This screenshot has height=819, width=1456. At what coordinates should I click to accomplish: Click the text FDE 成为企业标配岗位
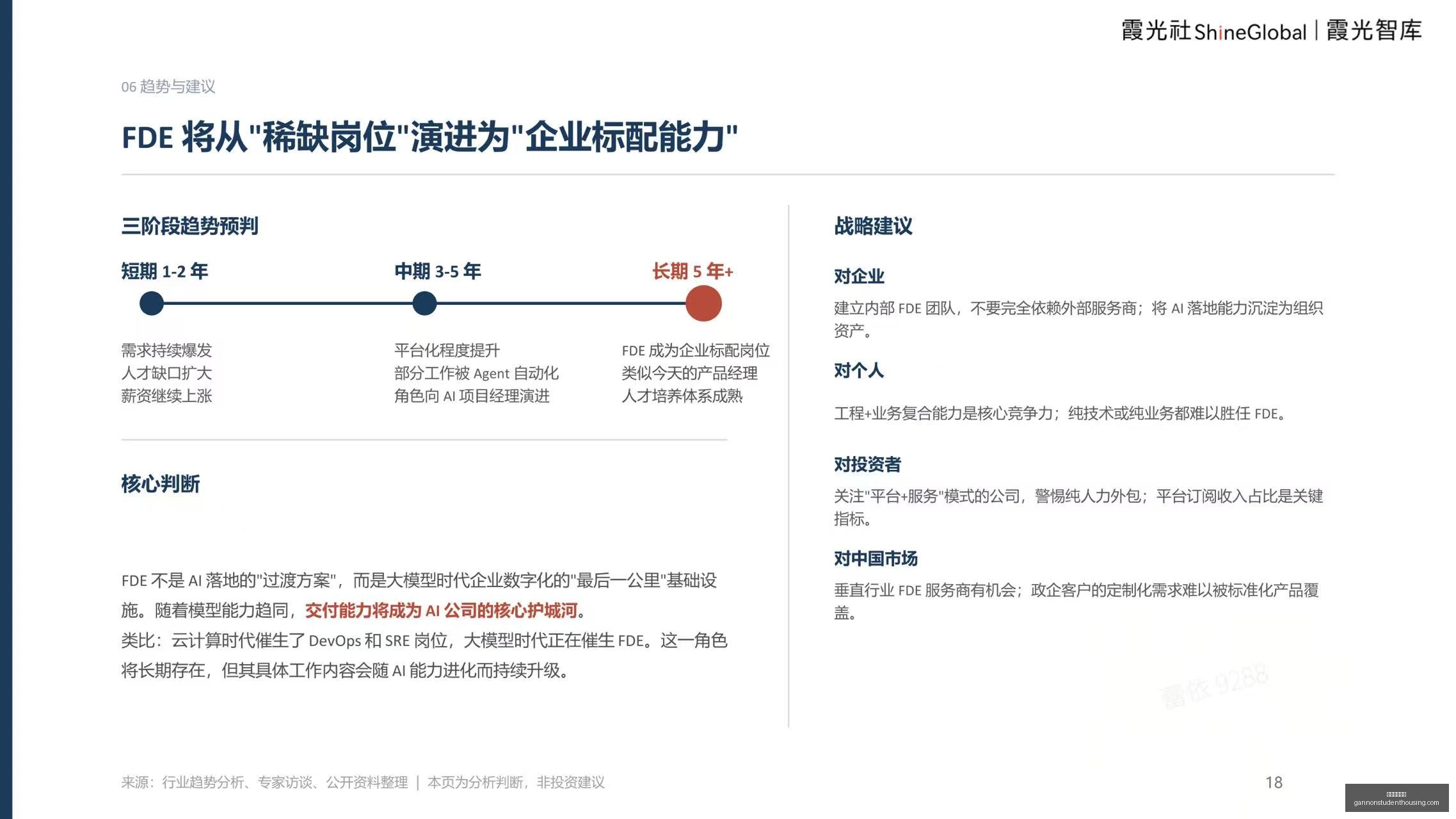tap(696, 350)
